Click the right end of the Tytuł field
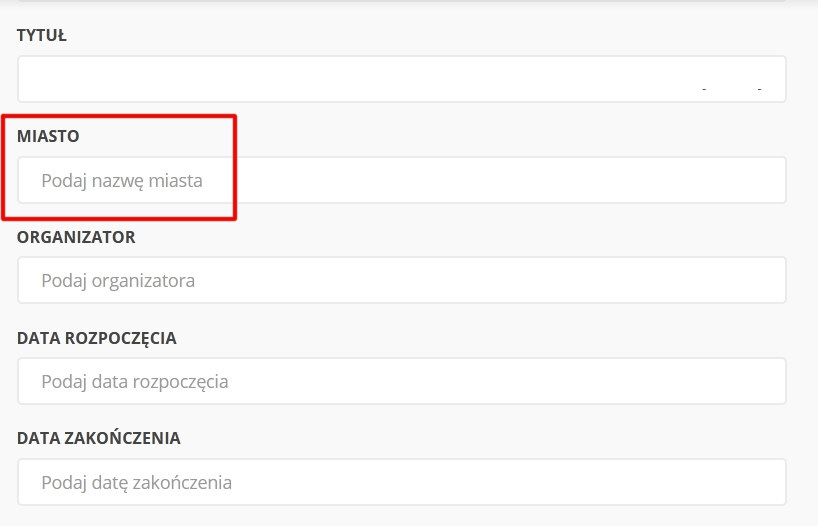Viewport: 818px width, 526px height. pyautogui.click(x=770, y=79)
